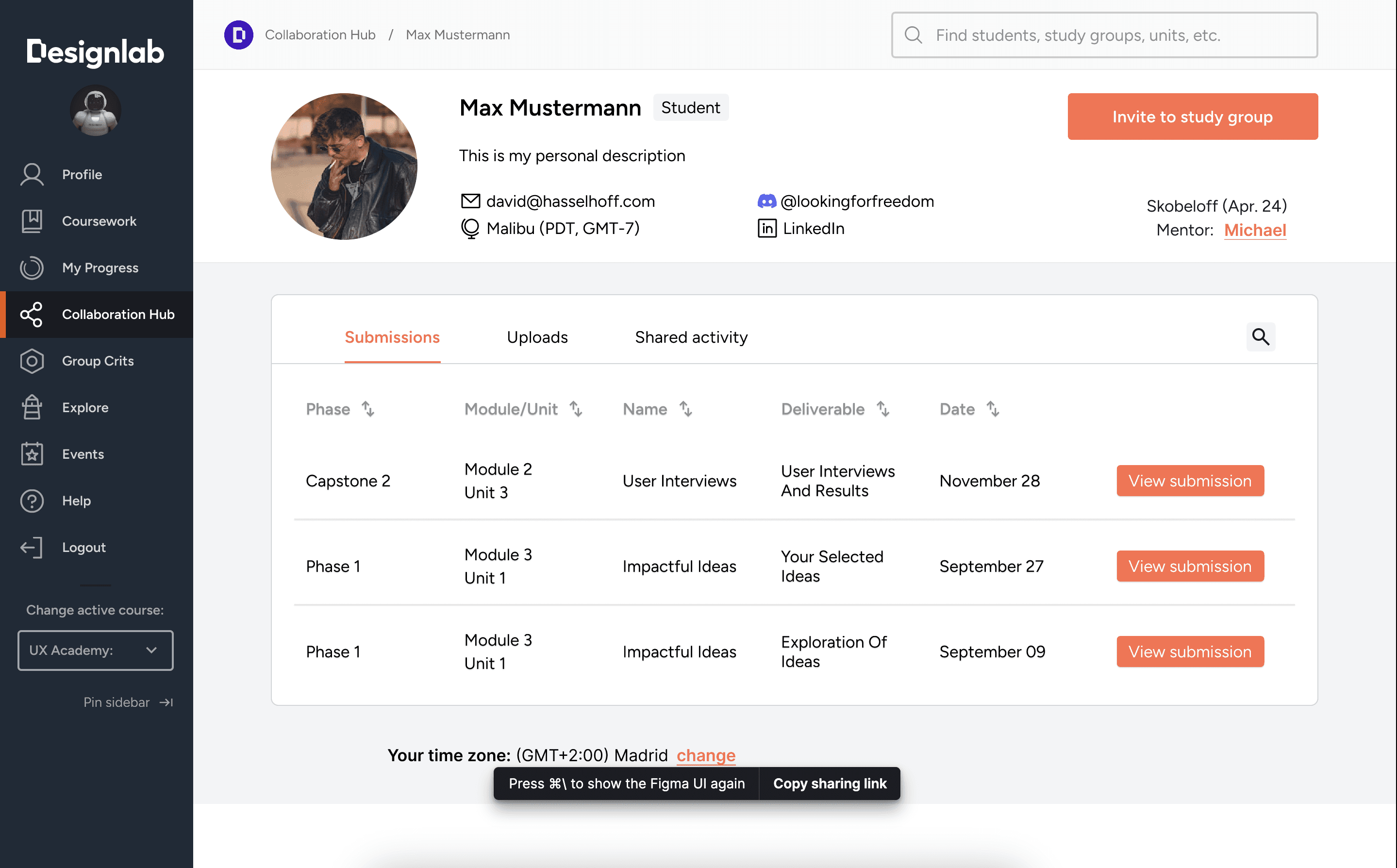Click the Designlab purple logo icon
This screenshot has height=868, width=1397.
[238, 34]
